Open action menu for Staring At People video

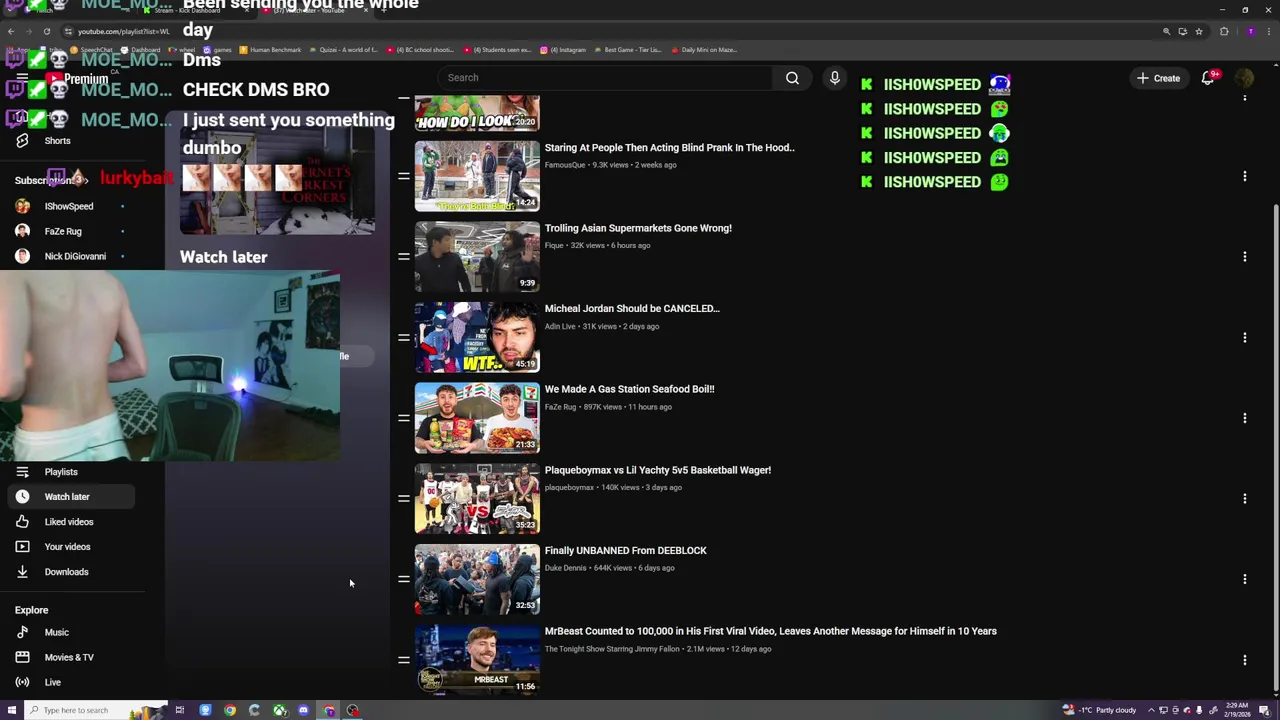click(1244, 176)
